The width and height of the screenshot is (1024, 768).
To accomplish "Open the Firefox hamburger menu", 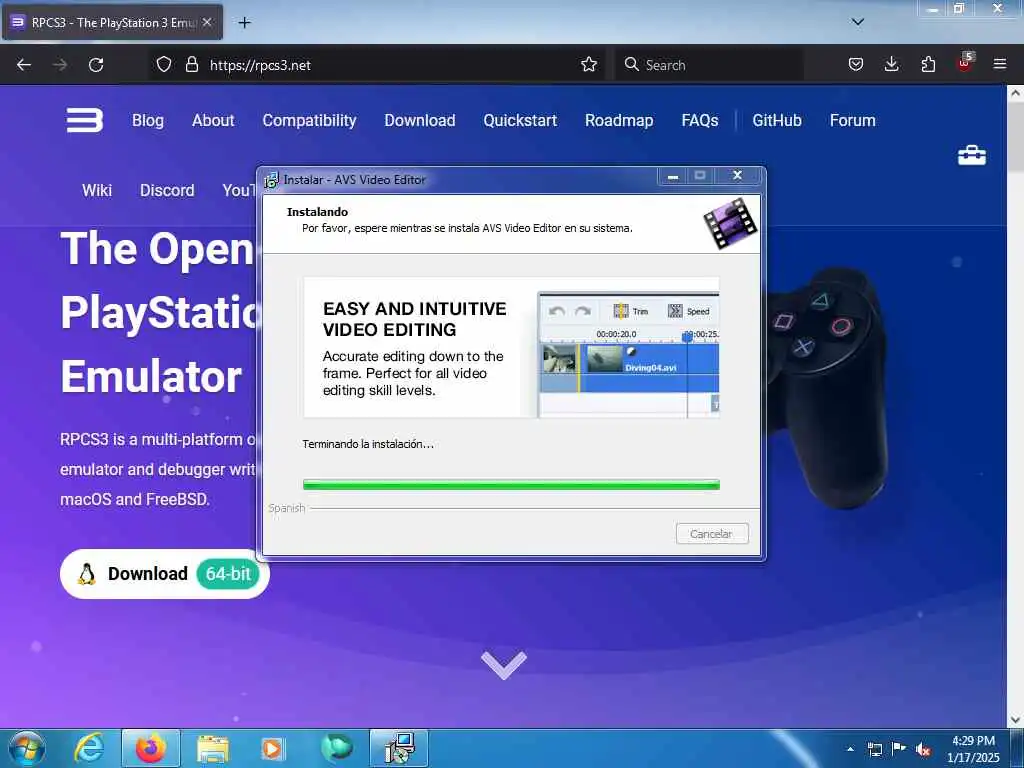I will click(x=1000, y=64).
